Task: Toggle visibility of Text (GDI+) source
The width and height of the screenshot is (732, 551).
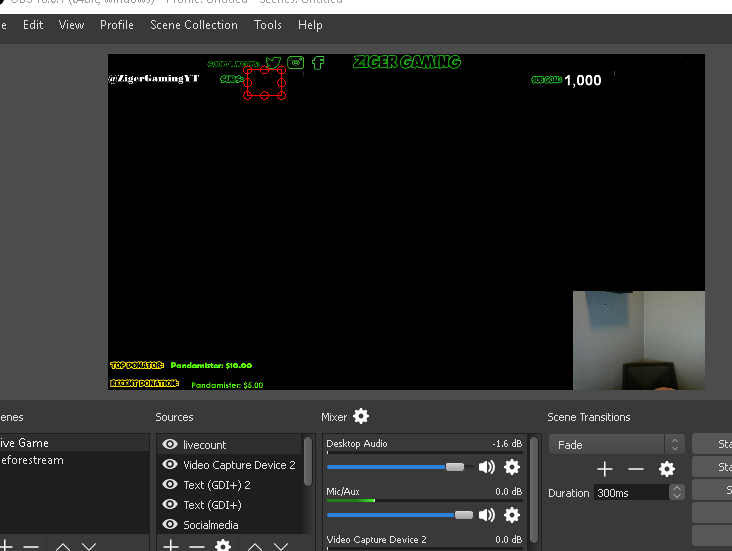Action: [170, 504]
